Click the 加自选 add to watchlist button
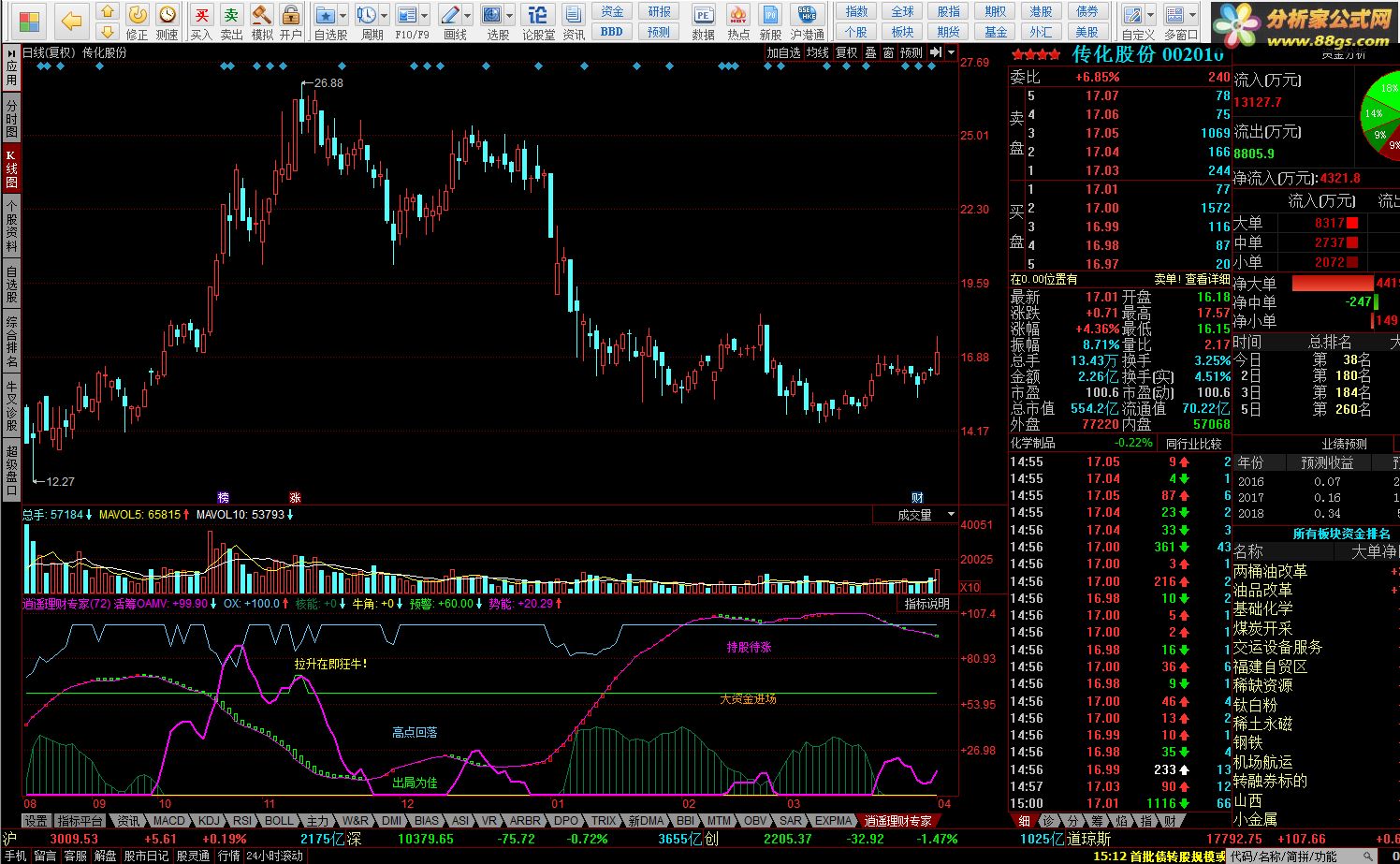The height and width of the screenshot is (864, 1400). 783,52
